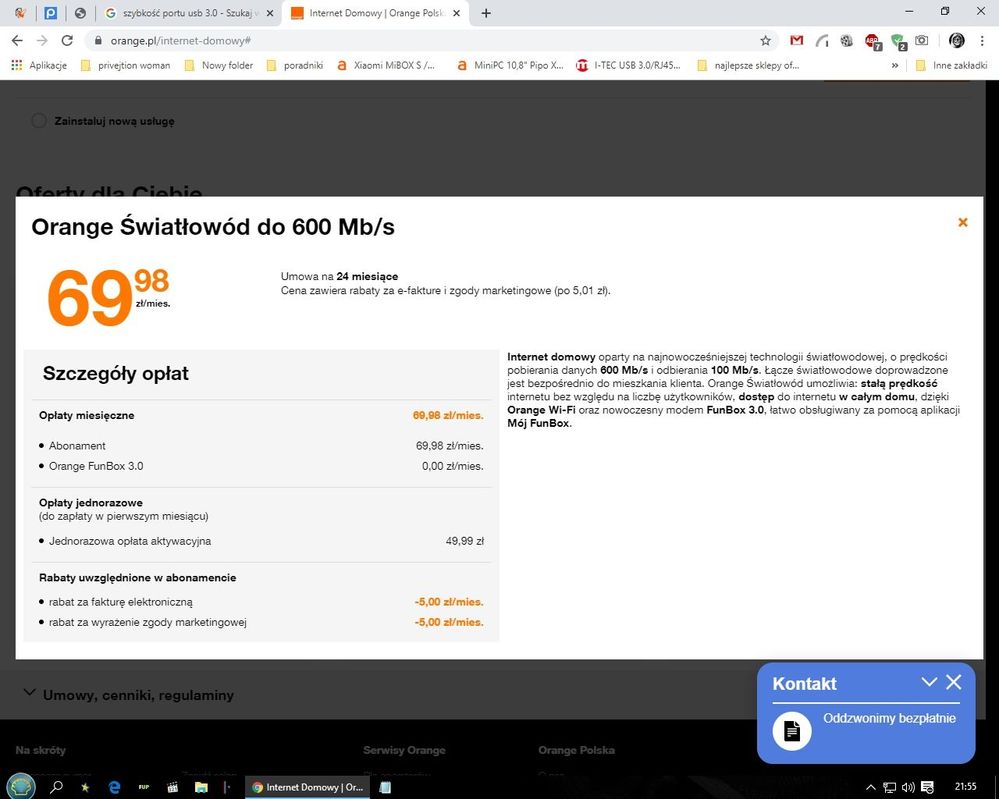Reload the orange.pl page
Image resolution: width=999 pixels, height=799 pixels.
pos(67,41)
